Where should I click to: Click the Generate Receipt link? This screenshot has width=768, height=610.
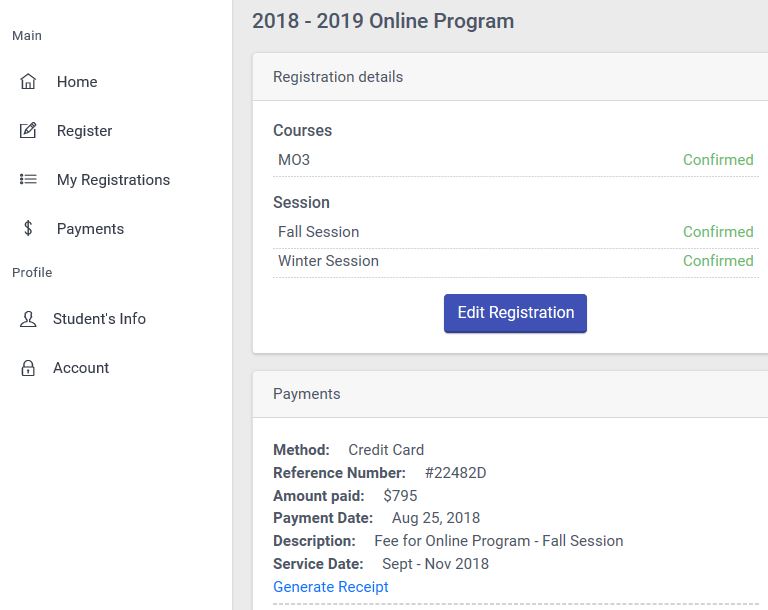[330, 587]
